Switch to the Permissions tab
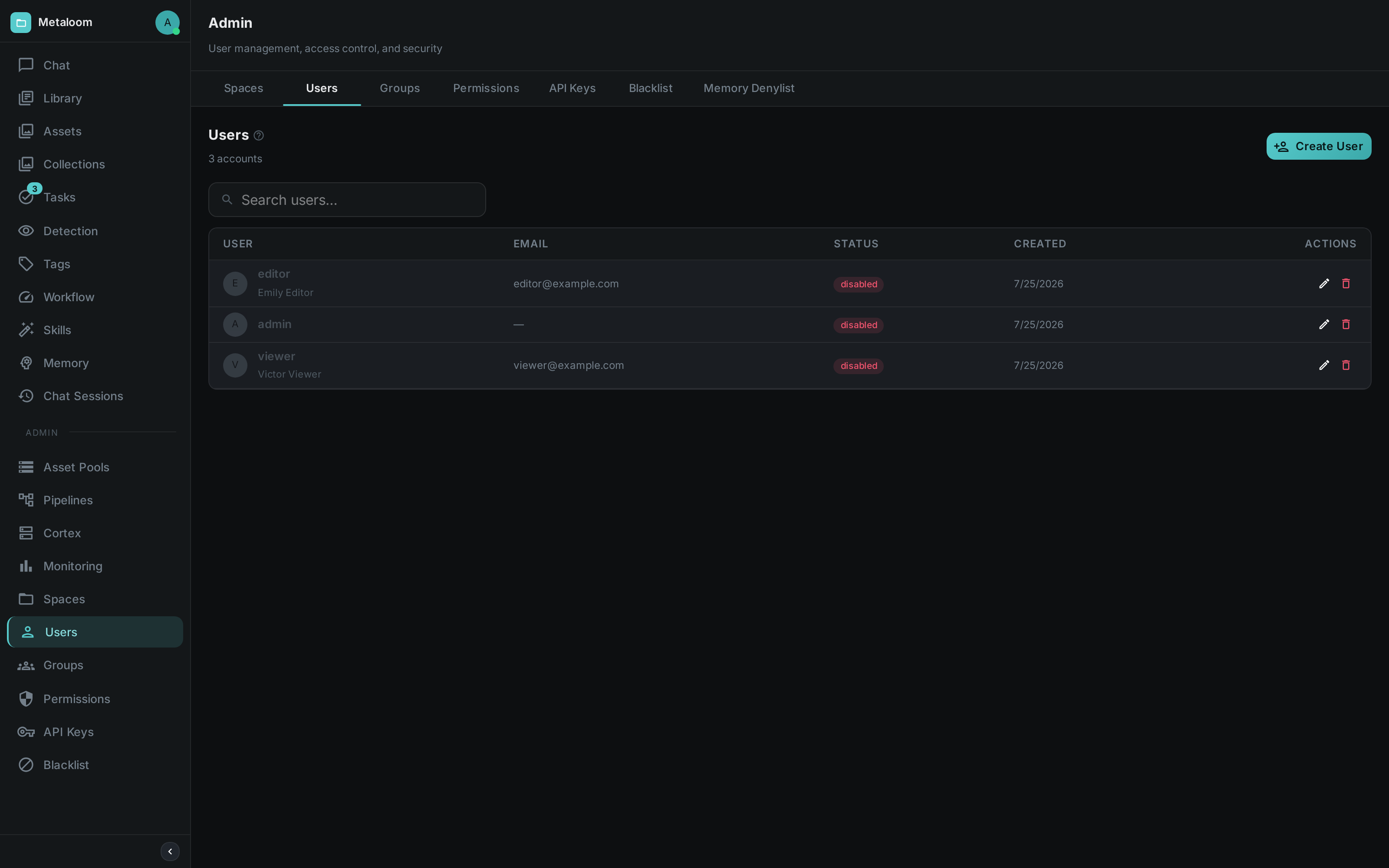1389x868 pixels. pos(486,89)
